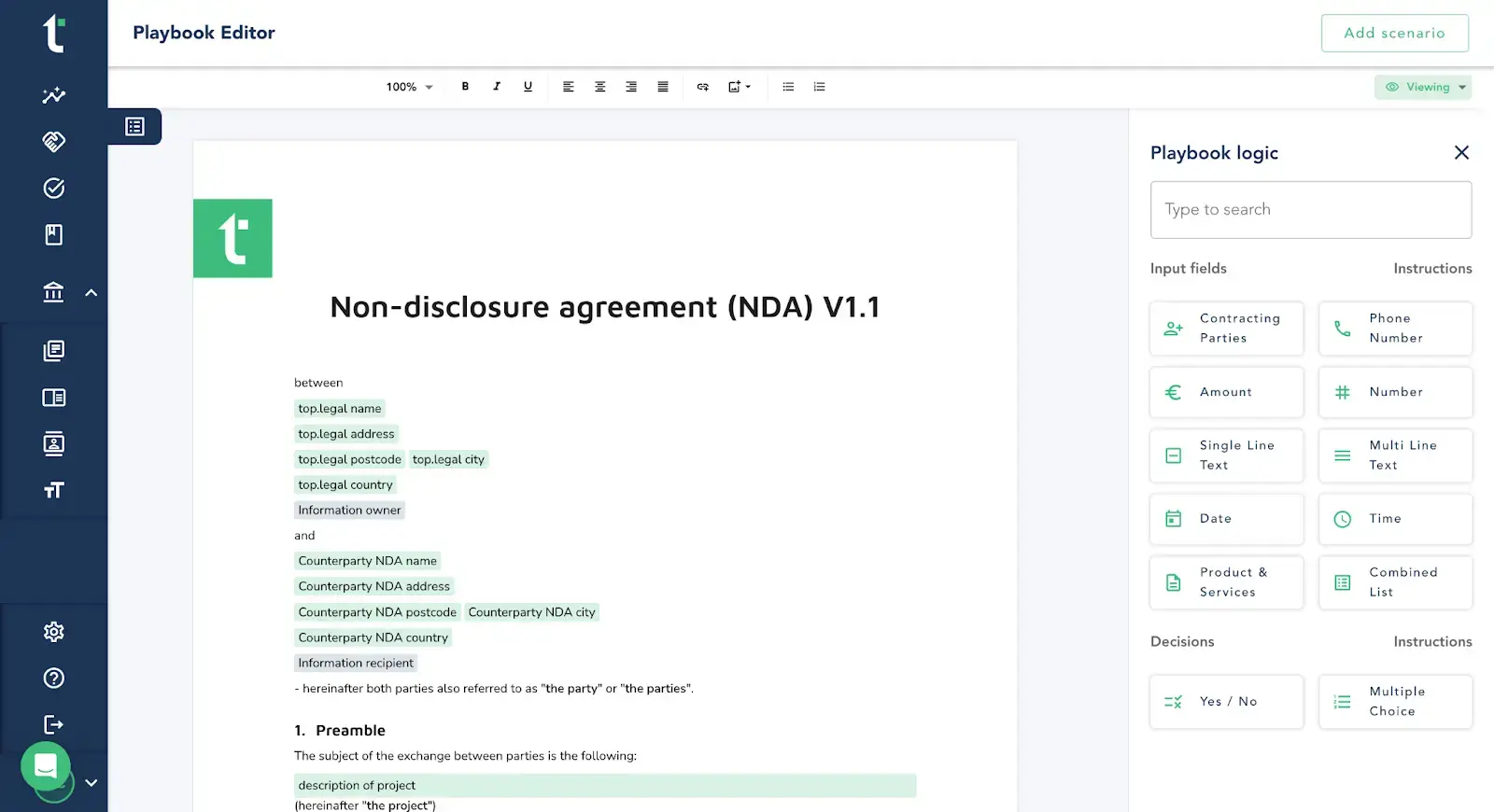
Task: Toggle bold formatting
Action: tap(465, 87)
